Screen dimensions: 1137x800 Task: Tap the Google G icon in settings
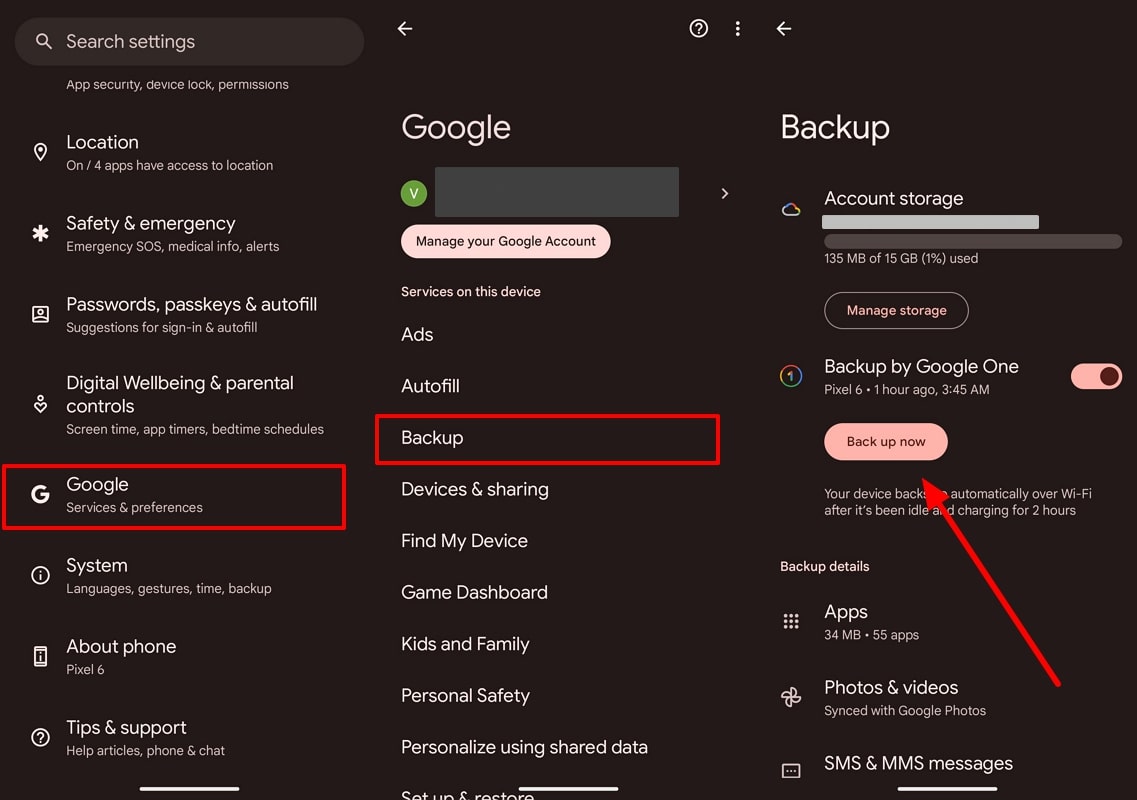point(41,494)
